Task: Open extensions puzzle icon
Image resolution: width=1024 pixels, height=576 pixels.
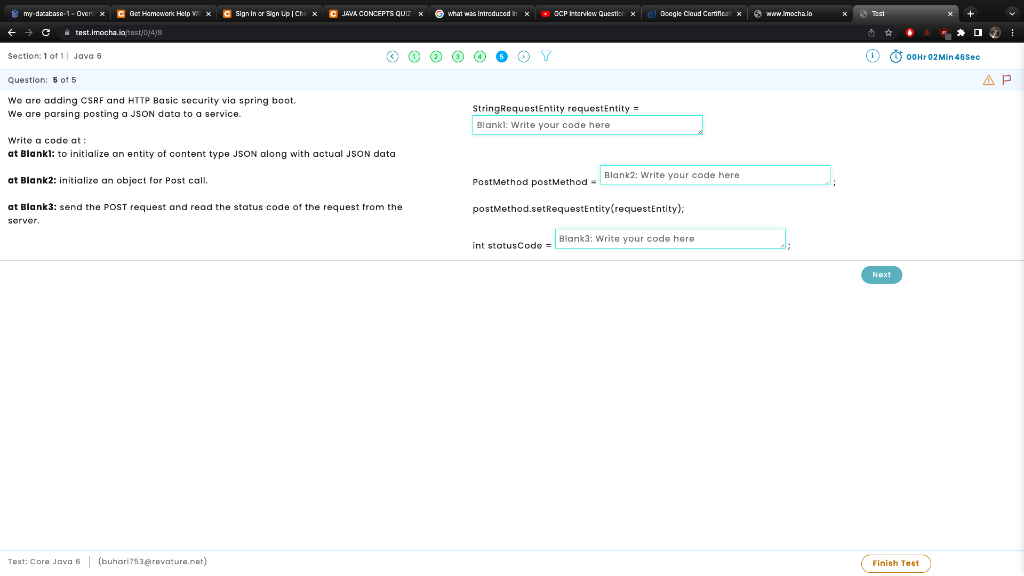Action: (x=961, y=33)
